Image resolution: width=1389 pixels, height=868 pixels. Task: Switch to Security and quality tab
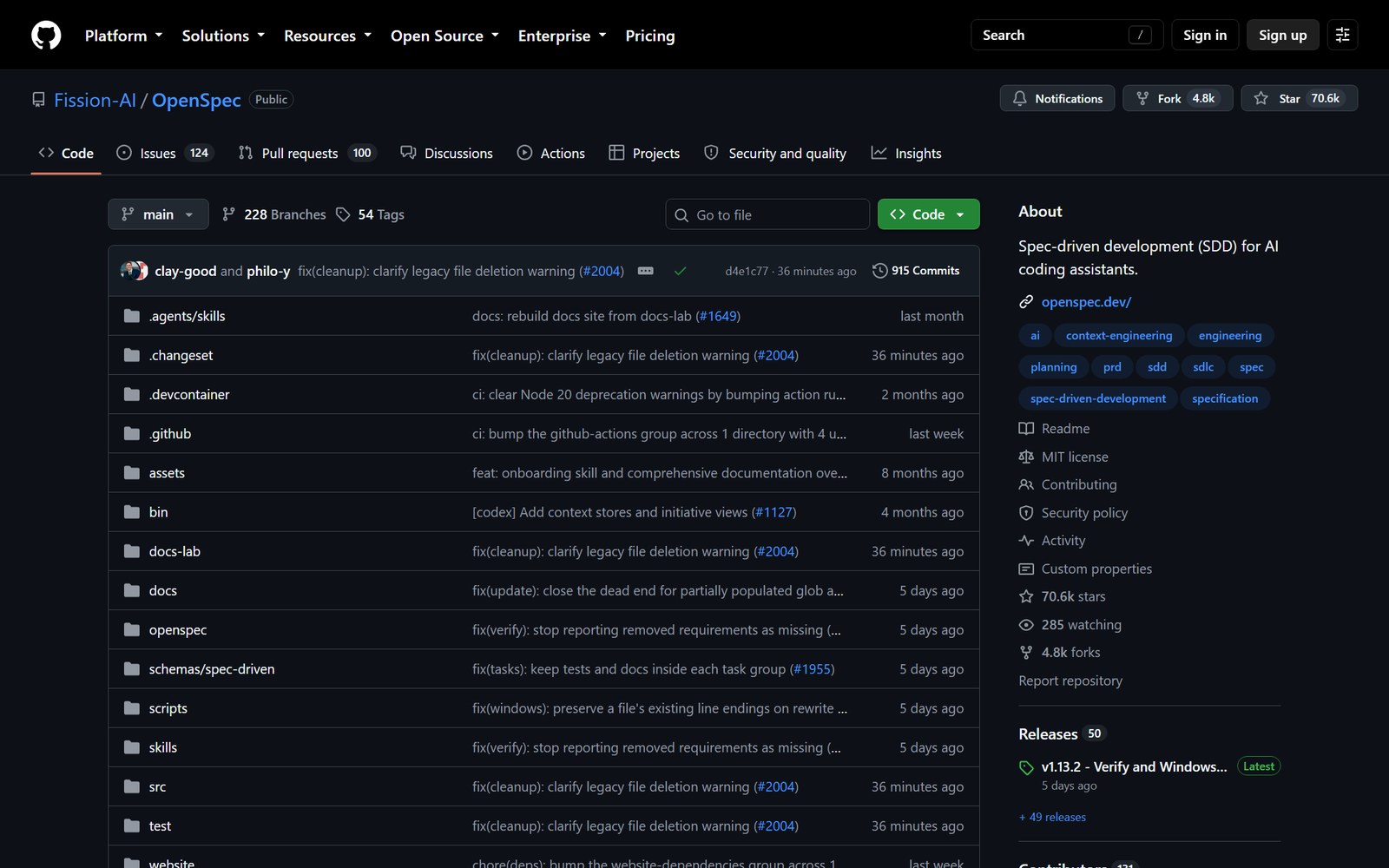pos(774,153)
